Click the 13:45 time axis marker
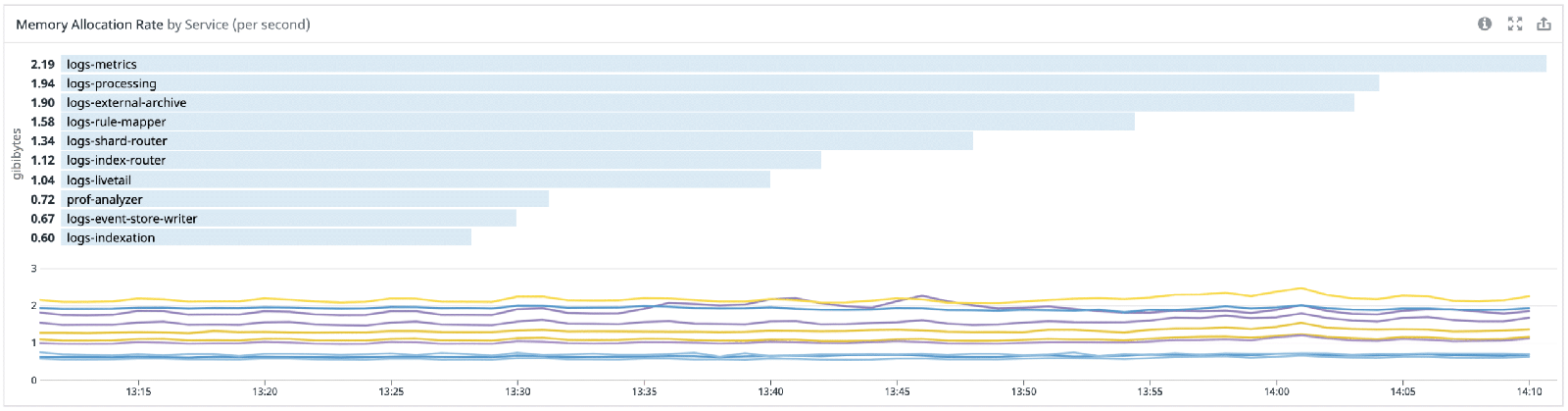 897,391
